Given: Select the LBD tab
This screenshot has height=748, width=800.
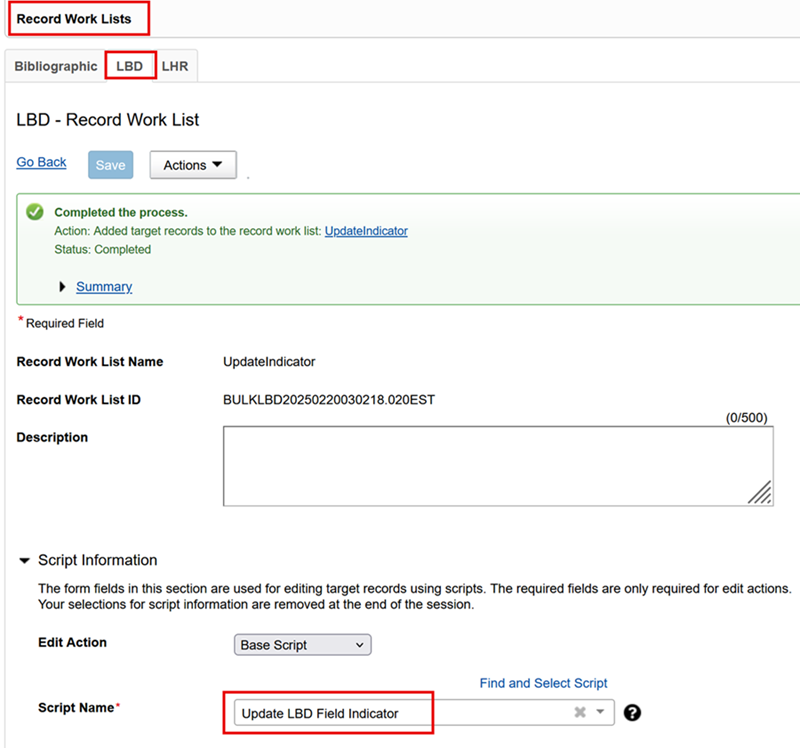Looking at the screenshot, I should pos(130,66).
